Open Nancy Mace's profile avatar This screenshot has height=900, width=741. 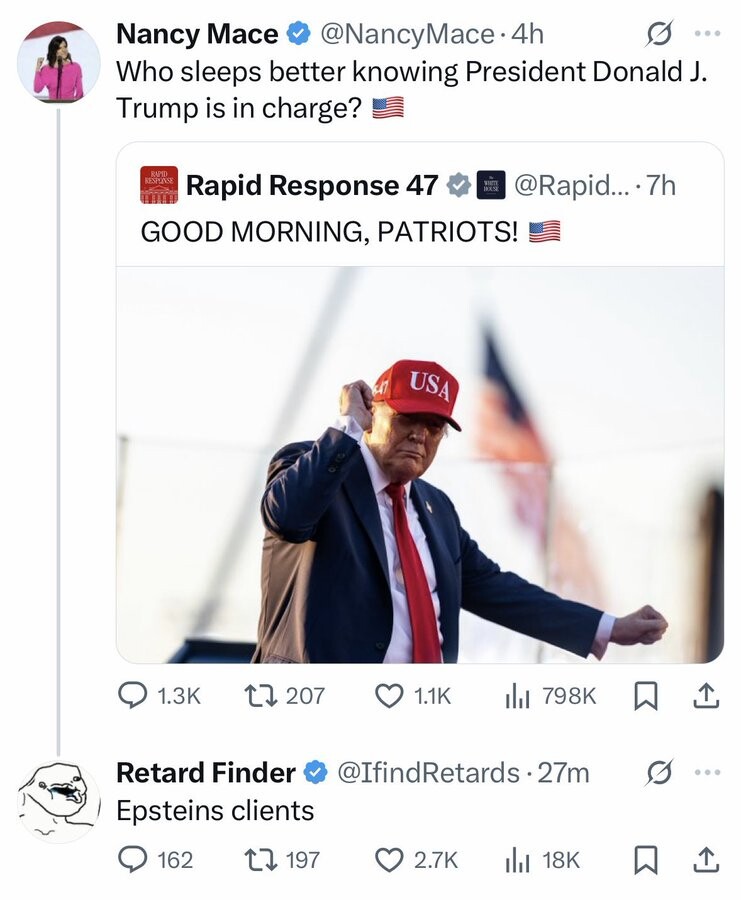(59, 61)
